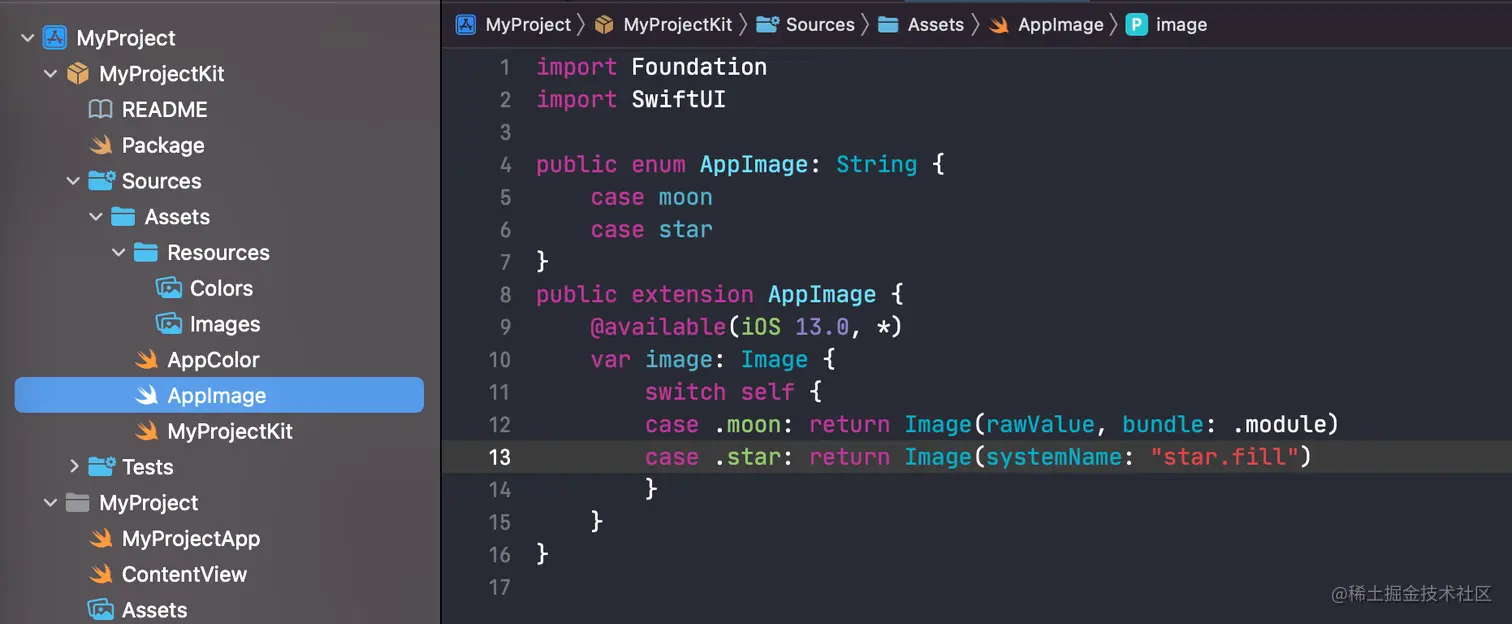
Task: Select README in the navigator
Action: [164, 110]
